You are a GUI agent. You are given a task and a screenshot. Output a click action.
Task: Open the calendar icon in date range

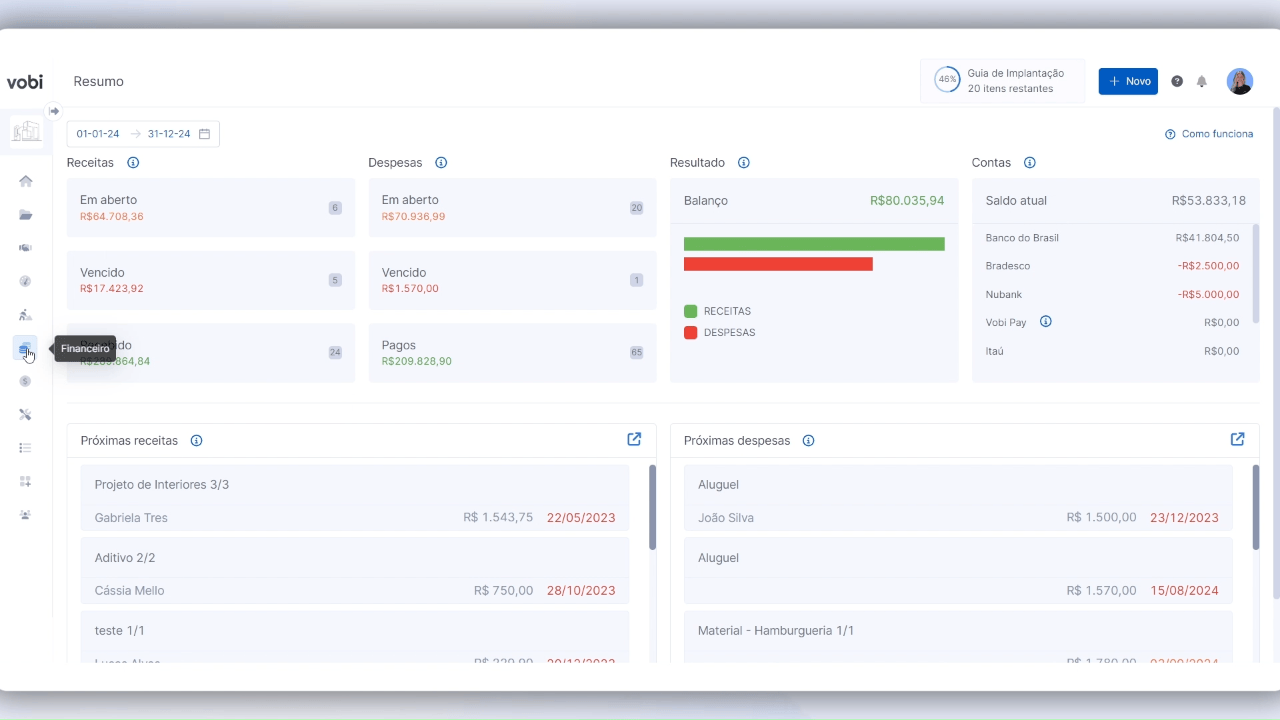tap(204, 134)
